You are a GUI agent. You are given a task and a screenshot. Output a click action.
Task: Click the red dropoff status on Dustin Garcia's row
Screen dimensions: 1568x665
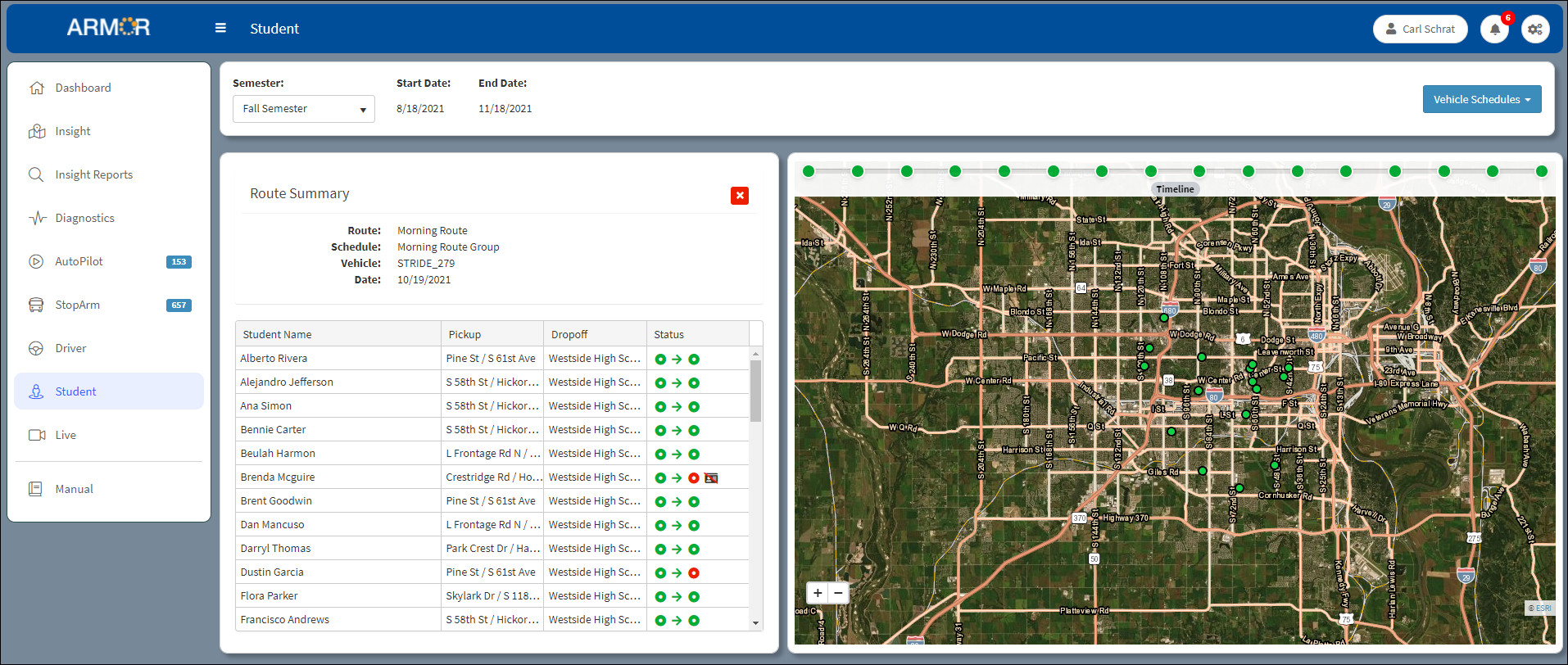(694, 573)
